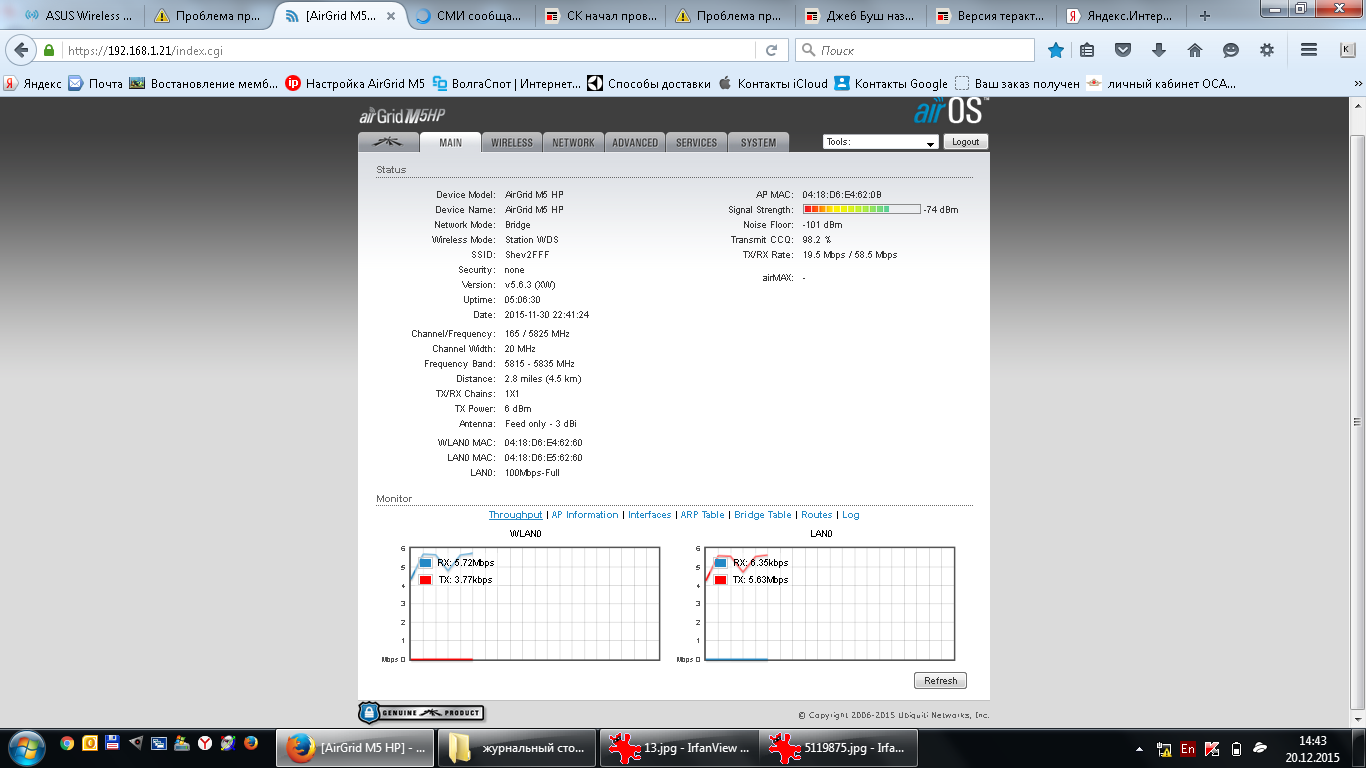Image resolution: width=1366 pixels, height=768 pixels.
Task: Launch the floppy disk icon in quick launch
Action: point(112,743)
